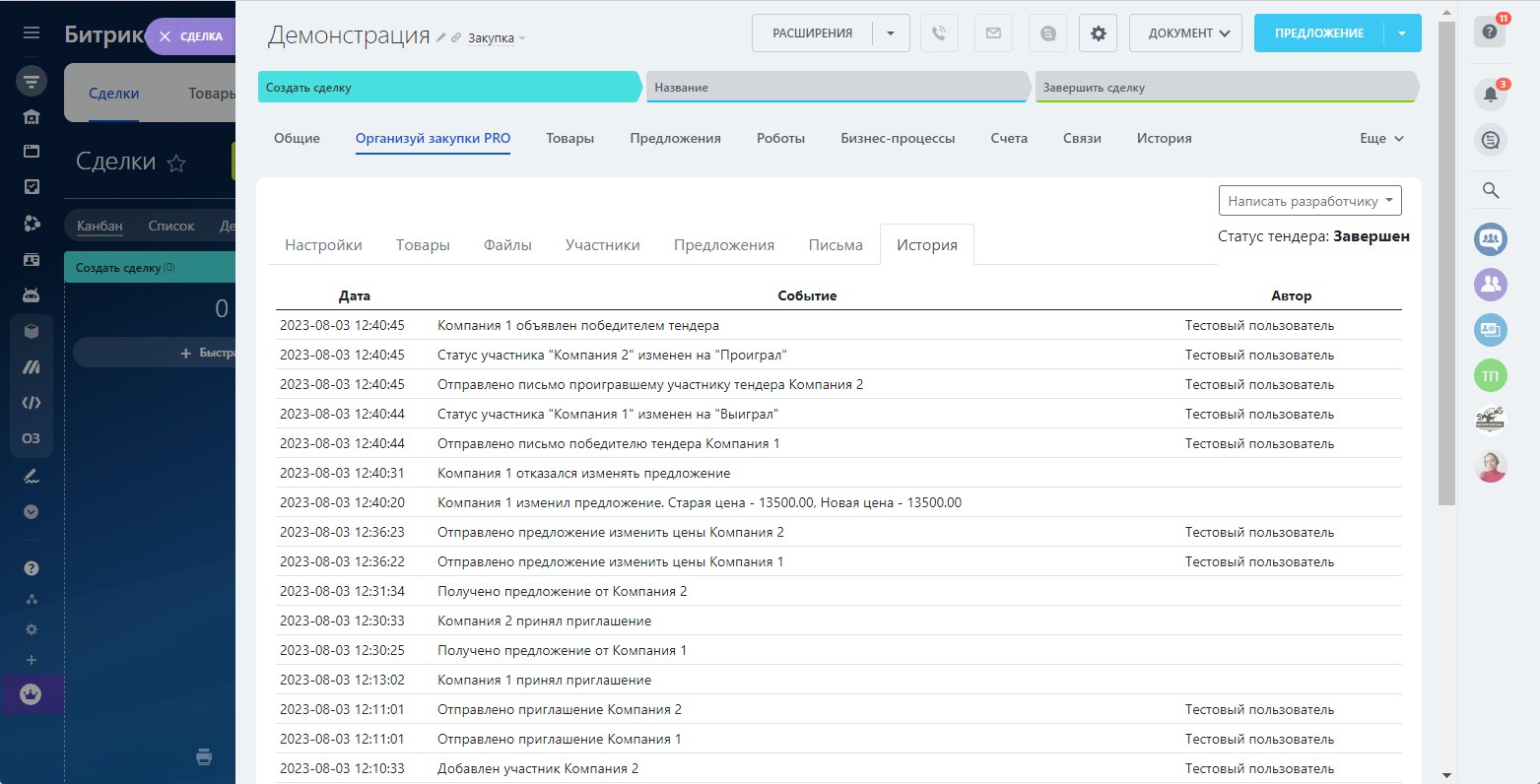Click the email envelope icon in header
The height and width of the screenshot is (784, 1540).
(x=993, y=33)
